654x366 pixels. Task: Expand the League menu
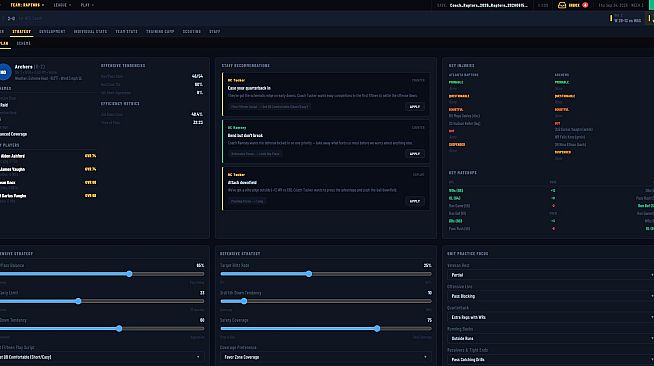coord(62,5)
